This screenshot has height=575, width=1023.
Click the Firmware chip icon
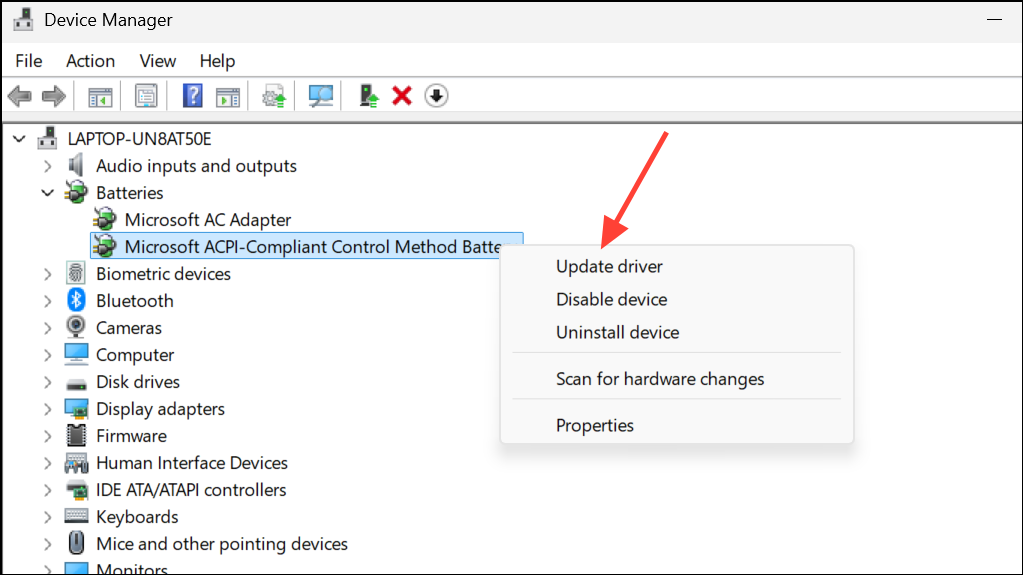(76, 435)
